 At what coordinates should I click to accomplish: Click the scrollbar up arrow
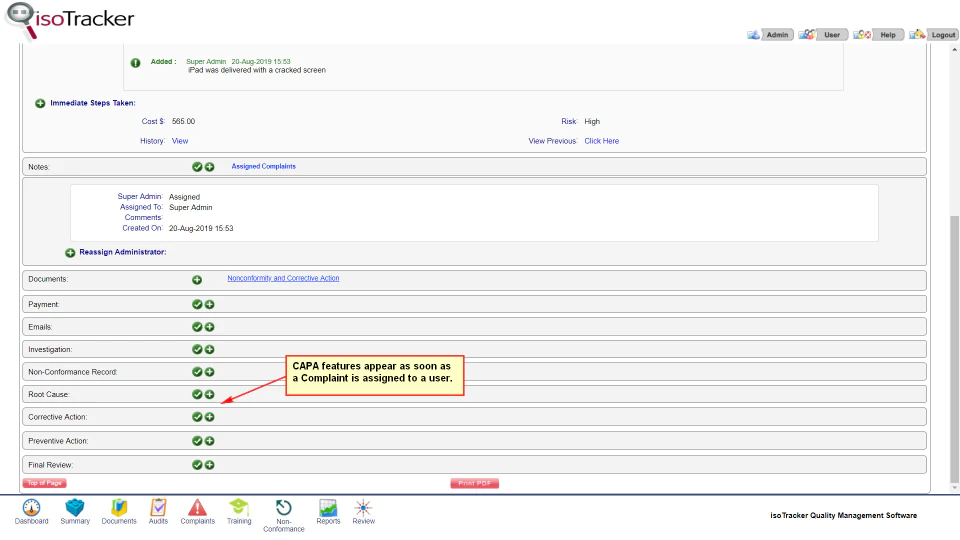pos(954,50)
